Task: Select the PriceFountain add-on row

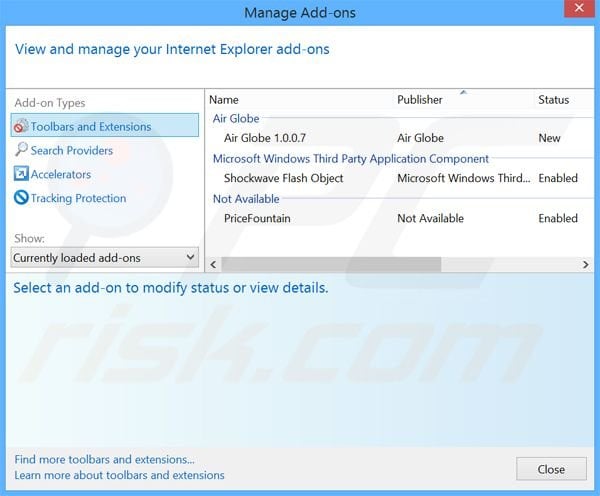Action: point(400,218)
